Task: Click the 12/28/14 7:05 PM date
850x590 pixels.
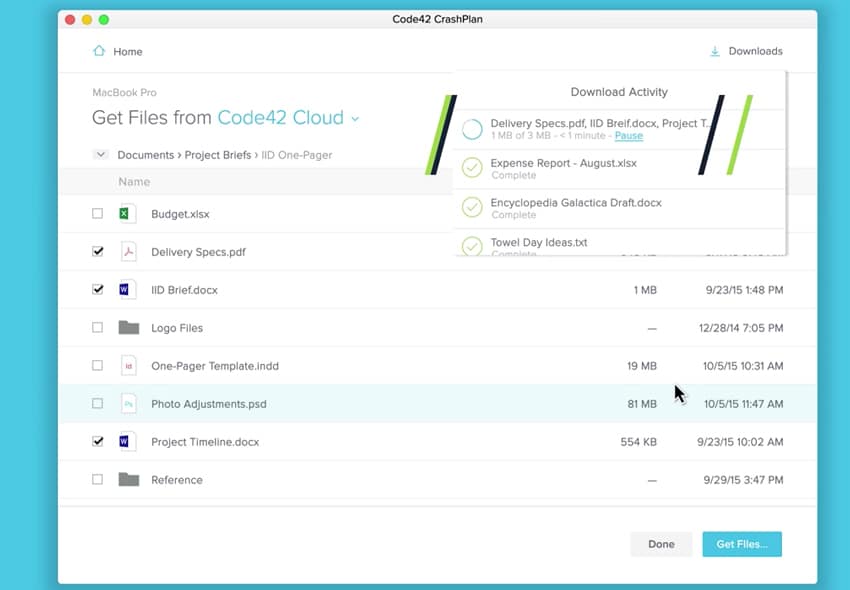Action: pos(741,328)
